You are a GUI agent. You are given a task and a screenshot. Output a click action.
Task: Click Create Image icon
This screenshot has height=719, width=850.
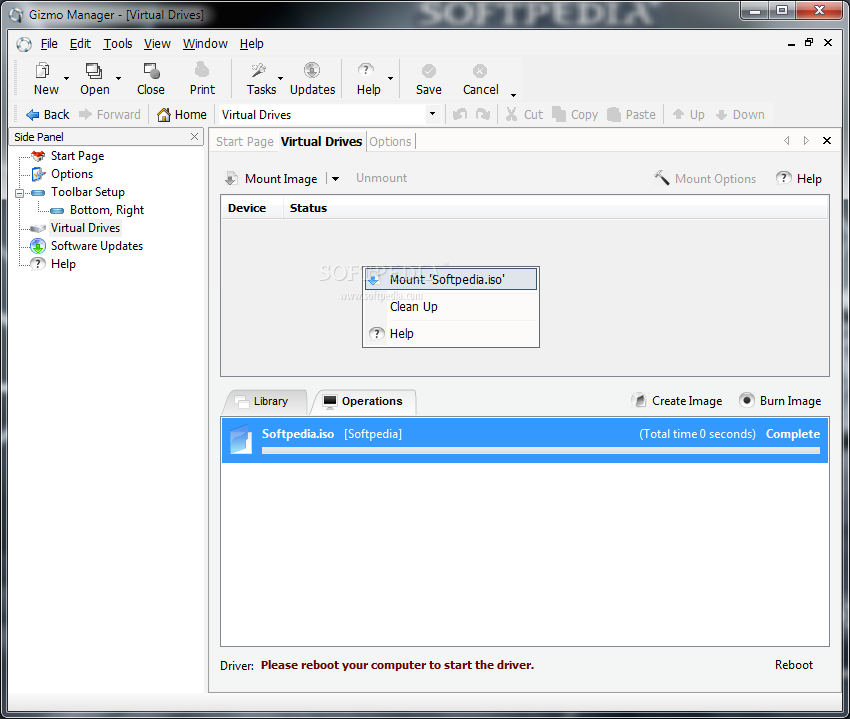coord(640,401)
